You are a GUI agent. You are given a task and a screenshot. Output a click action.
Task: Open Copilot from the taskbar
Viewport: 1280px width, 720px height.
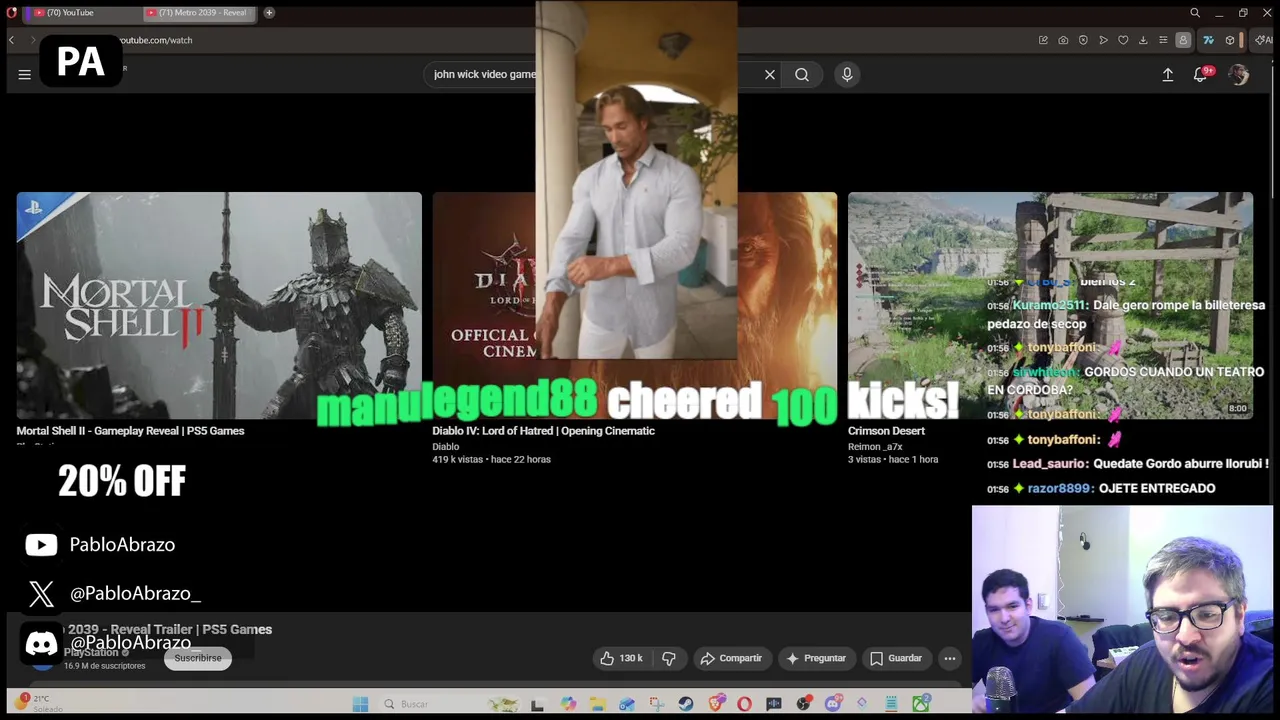[x=568, y=704]
